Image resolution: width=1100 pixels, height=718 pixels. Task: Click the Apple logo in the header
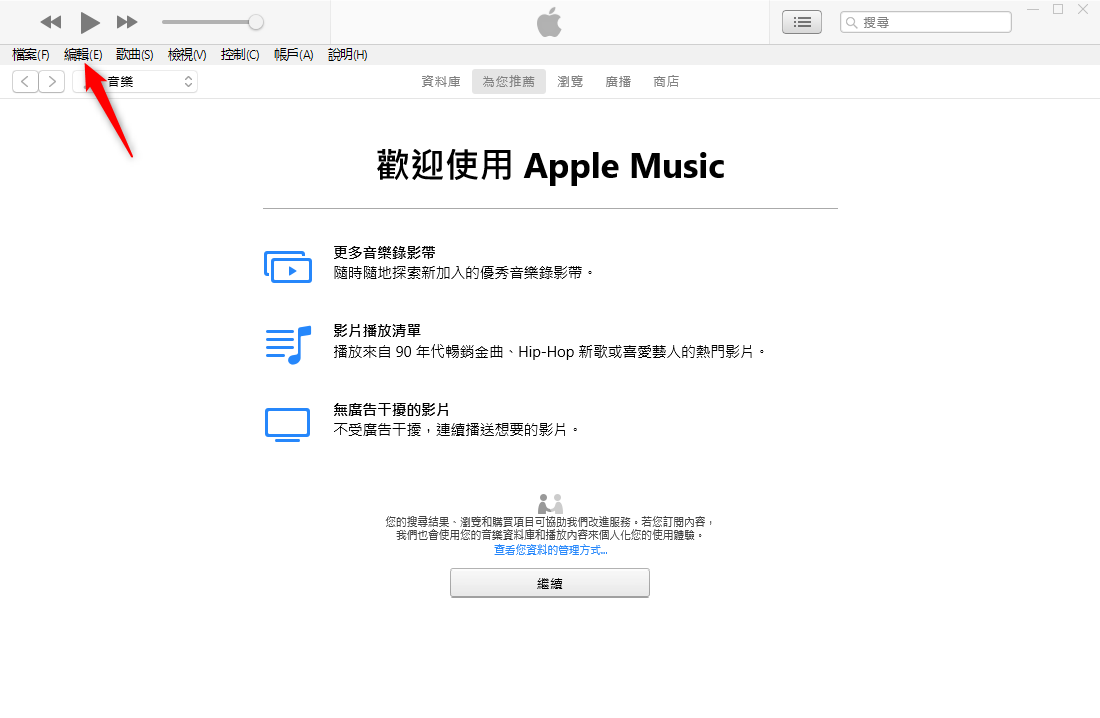[549, 22]
